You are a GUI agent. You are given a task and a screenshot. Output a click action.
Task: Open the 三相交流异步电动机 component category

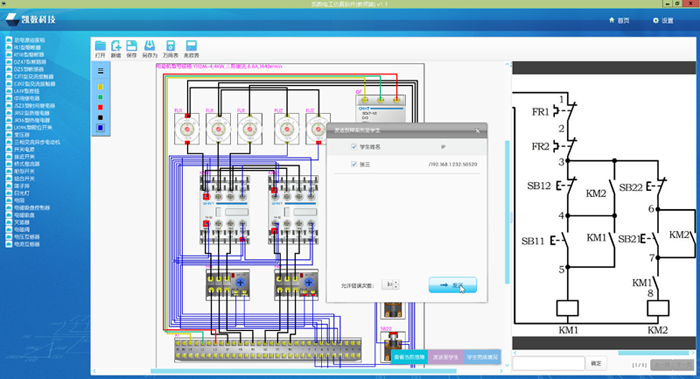[33, 142]
